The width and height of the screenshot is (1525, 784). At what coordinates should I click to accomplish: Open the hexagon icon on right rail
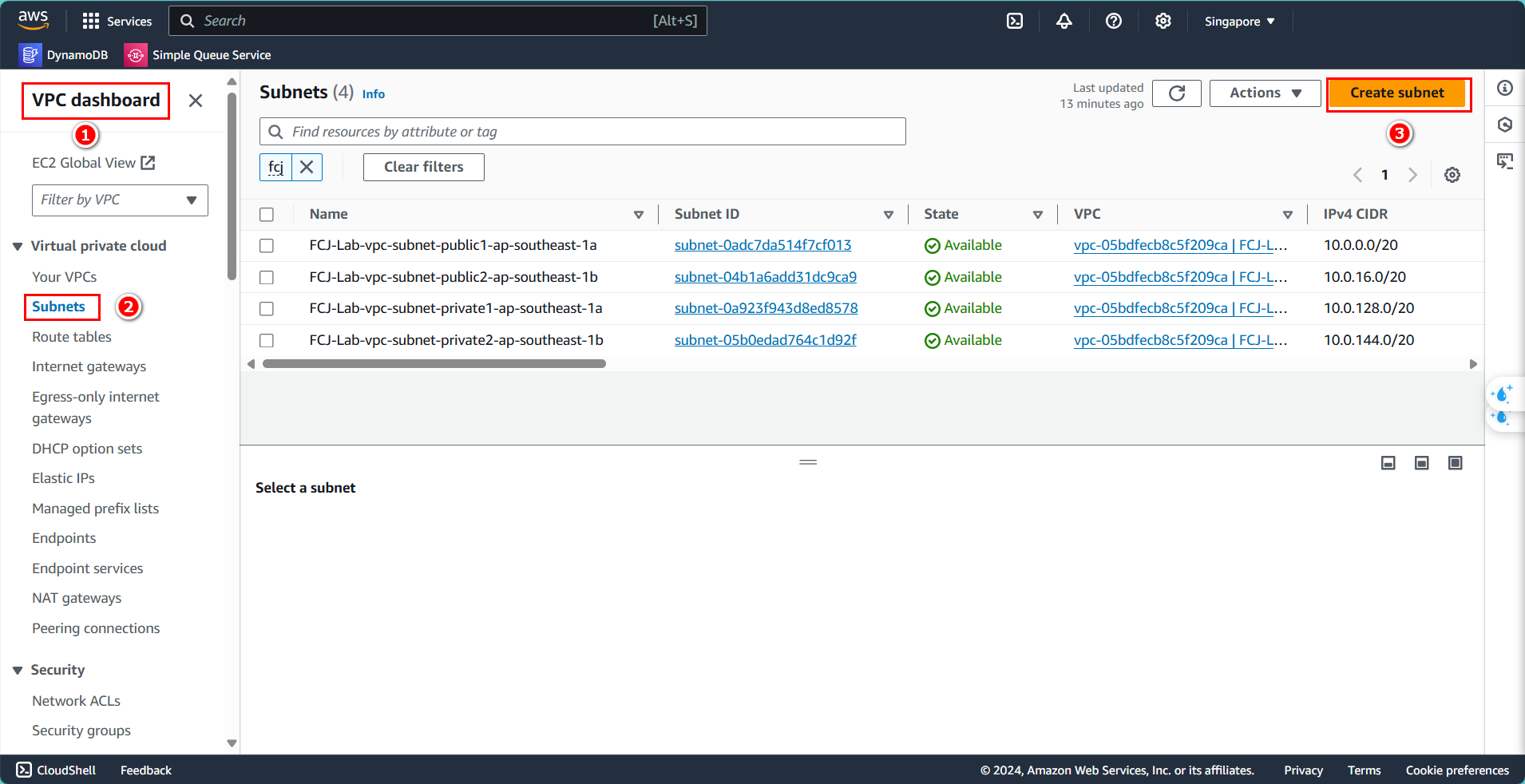pyautogui.click(x=1505, y=125)
